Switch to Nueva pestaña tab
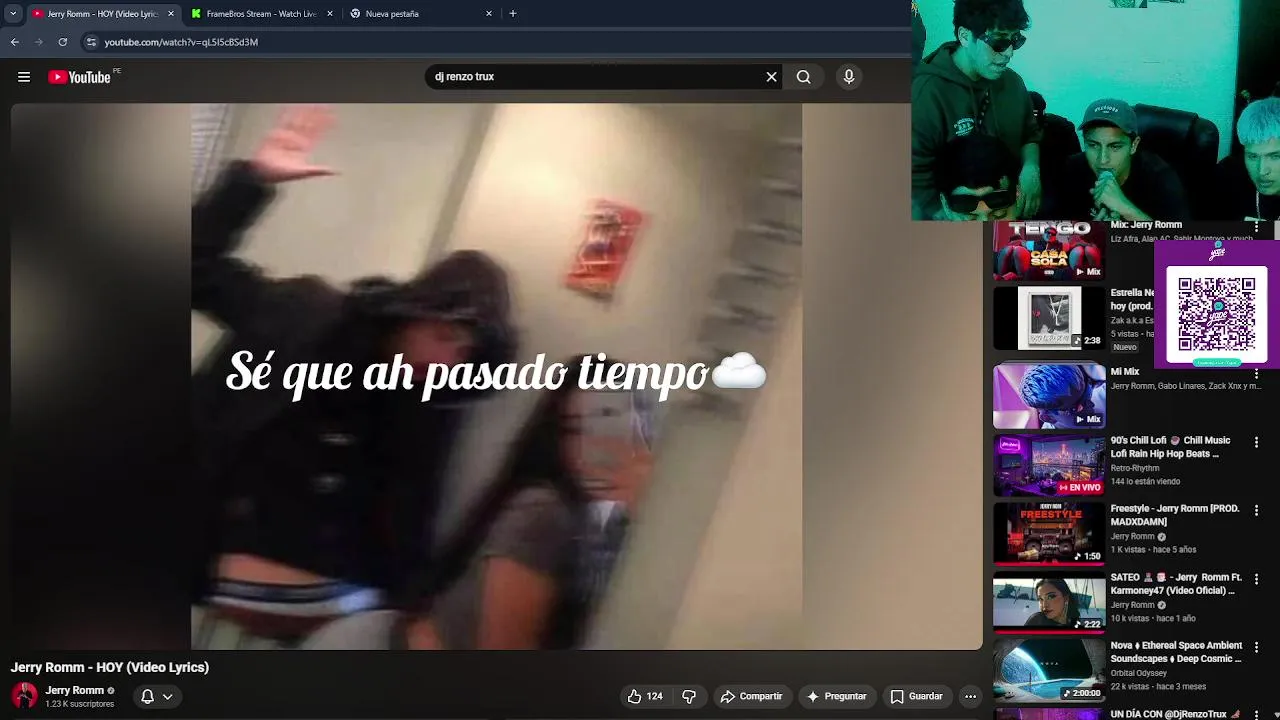This screenshot has width=1280, height=720. (x=420, y=14)
